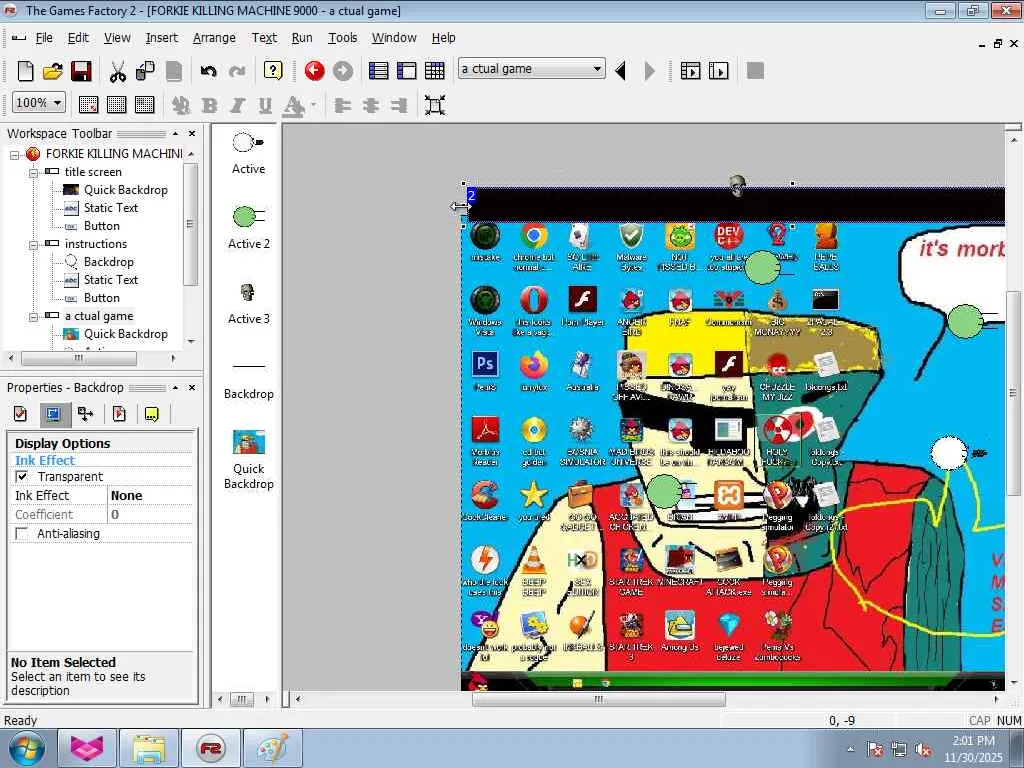Open the zoom 100% dropdown

tap(57, 103)
